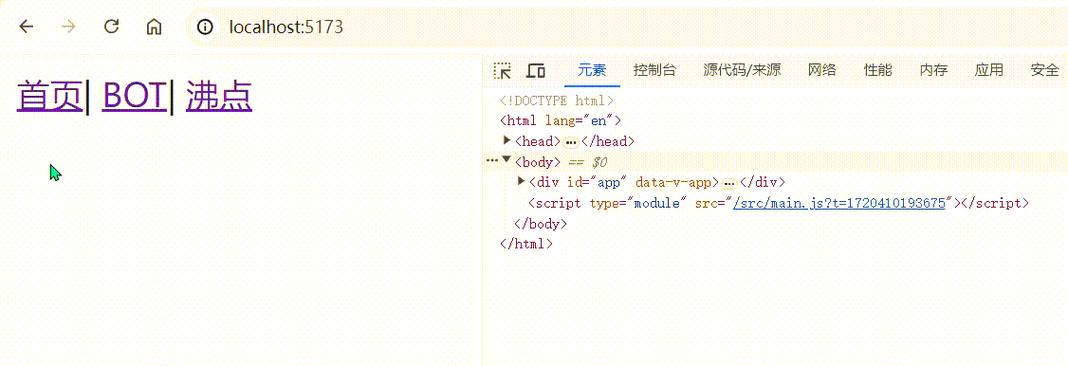Select the script type="module" line
1068x366 pixels.
click(x=779, y=203)
